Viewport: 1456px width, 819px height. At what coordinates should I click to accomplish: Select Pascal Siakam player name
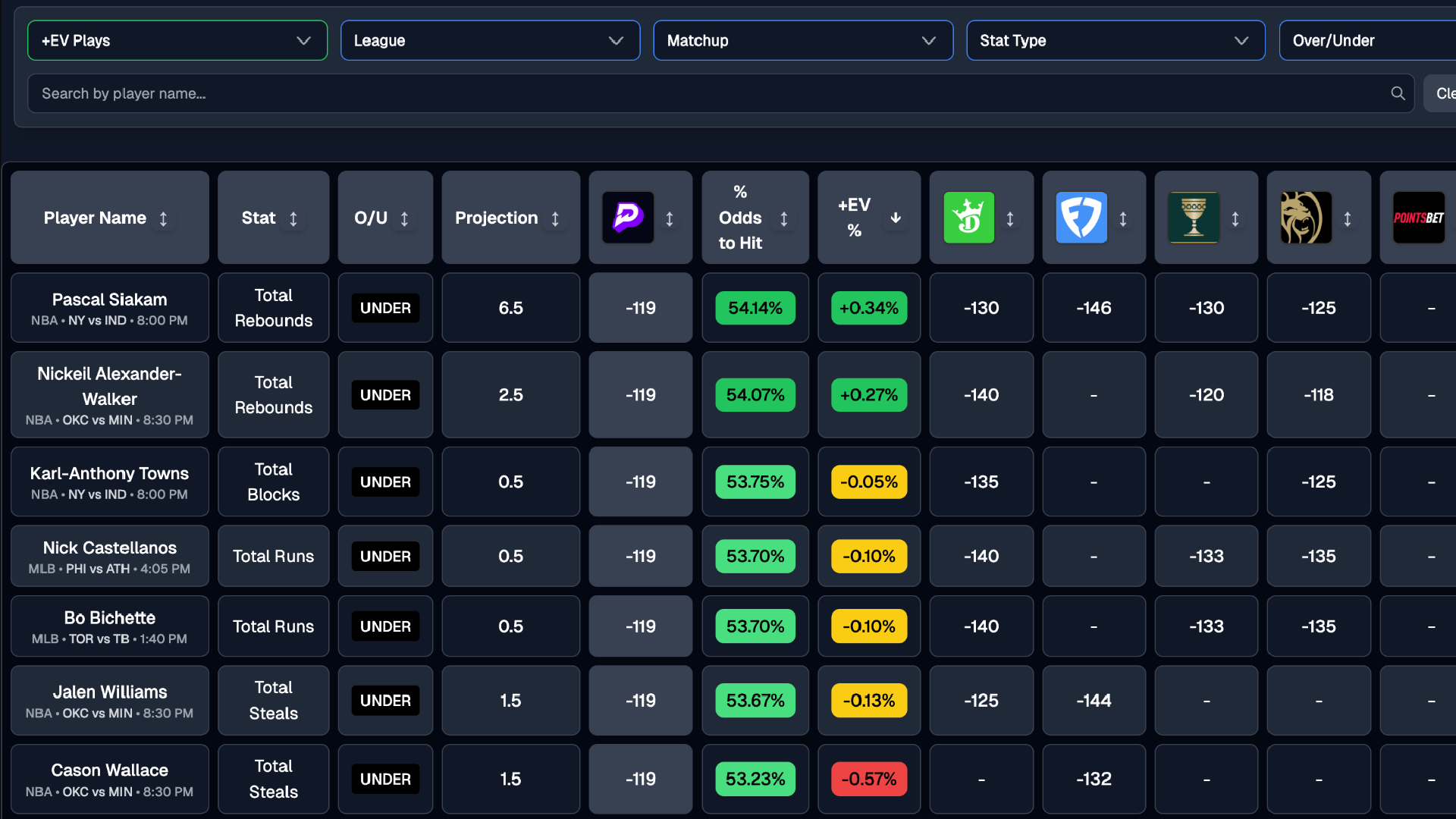pos(109,300)
